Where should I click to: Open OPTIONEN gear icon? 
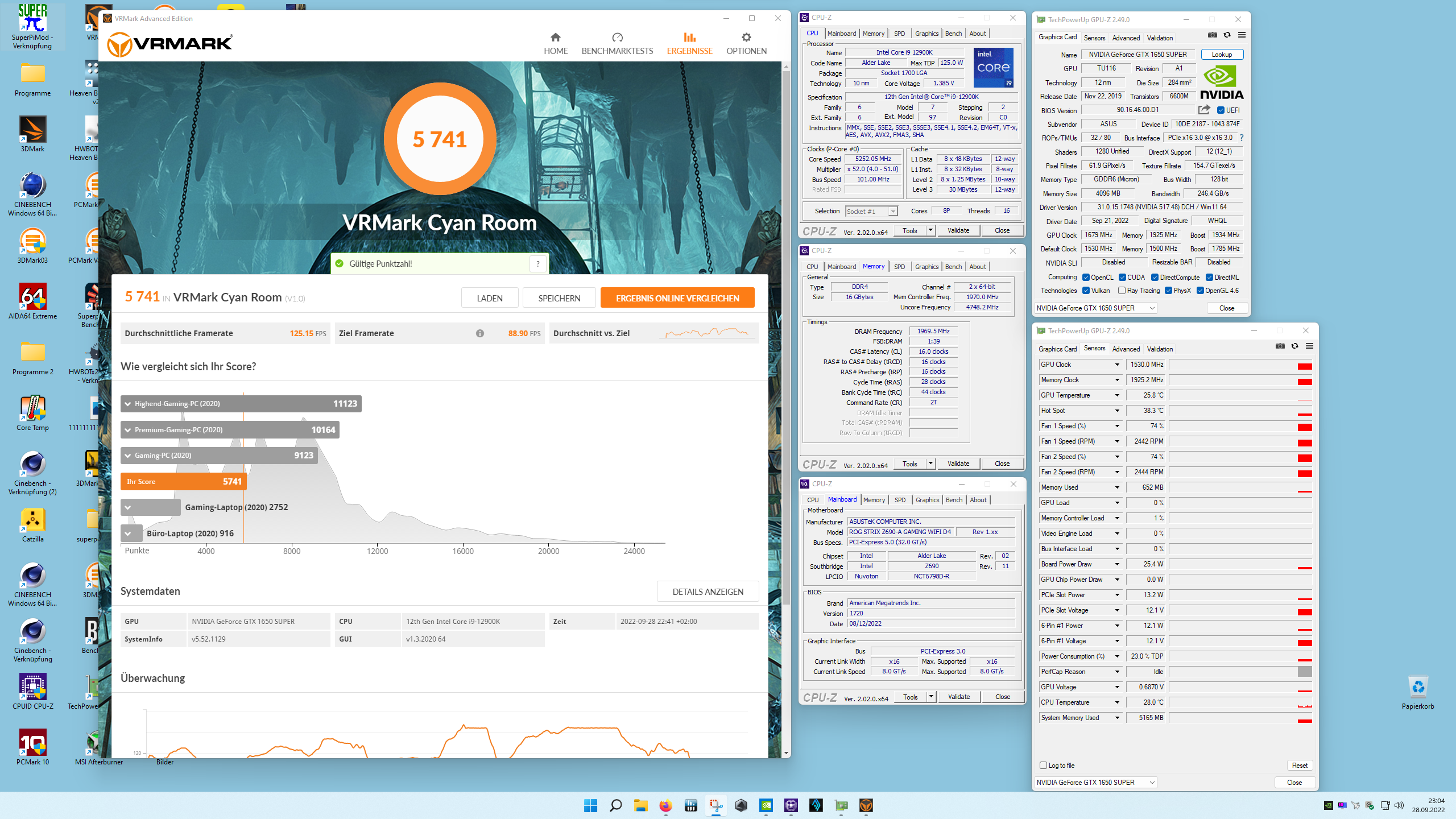(x=746, y=38)
